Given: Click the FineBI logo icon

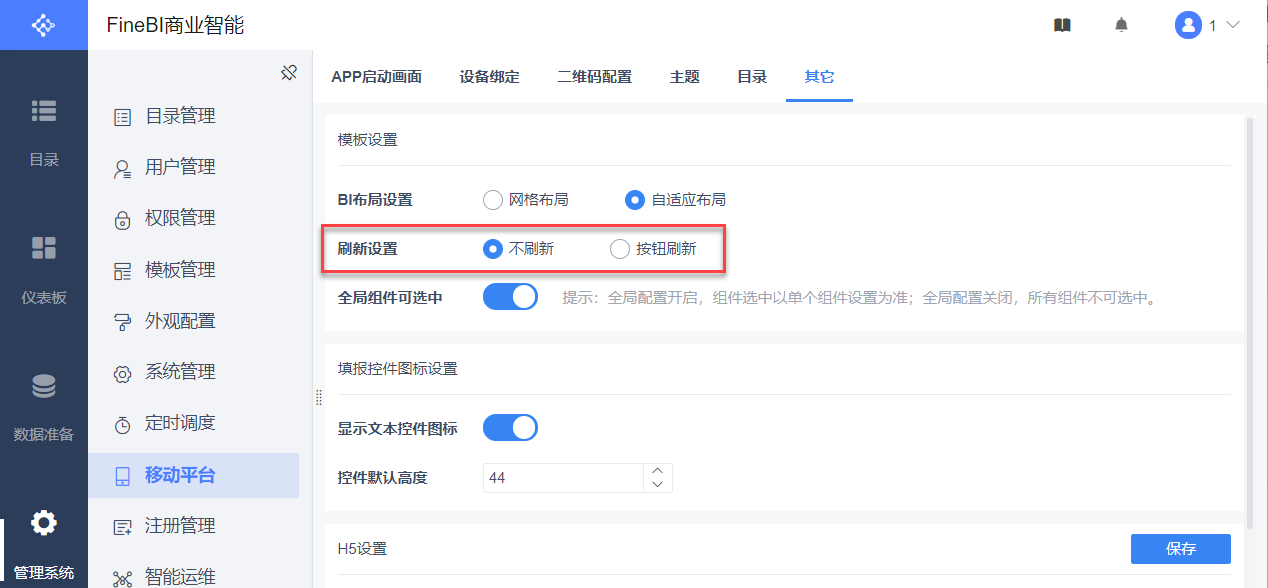Looking at the screenshot, I should (43, 25).
